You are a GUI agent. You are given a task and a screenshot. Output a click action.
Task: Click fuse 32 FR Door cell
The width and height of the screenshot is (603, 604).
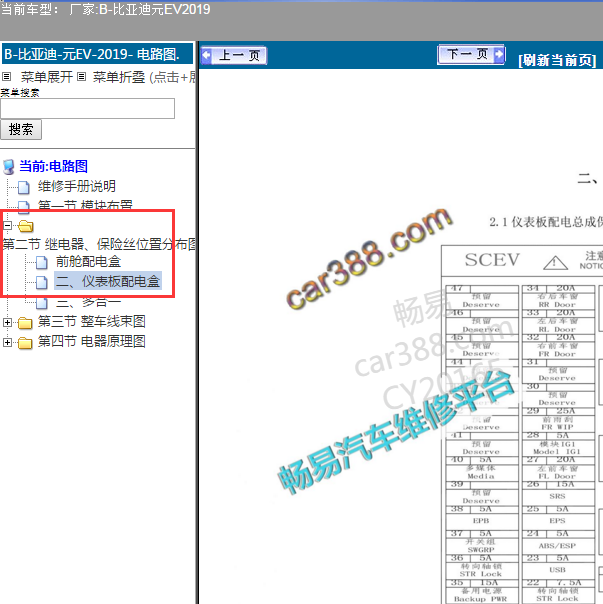558,346
